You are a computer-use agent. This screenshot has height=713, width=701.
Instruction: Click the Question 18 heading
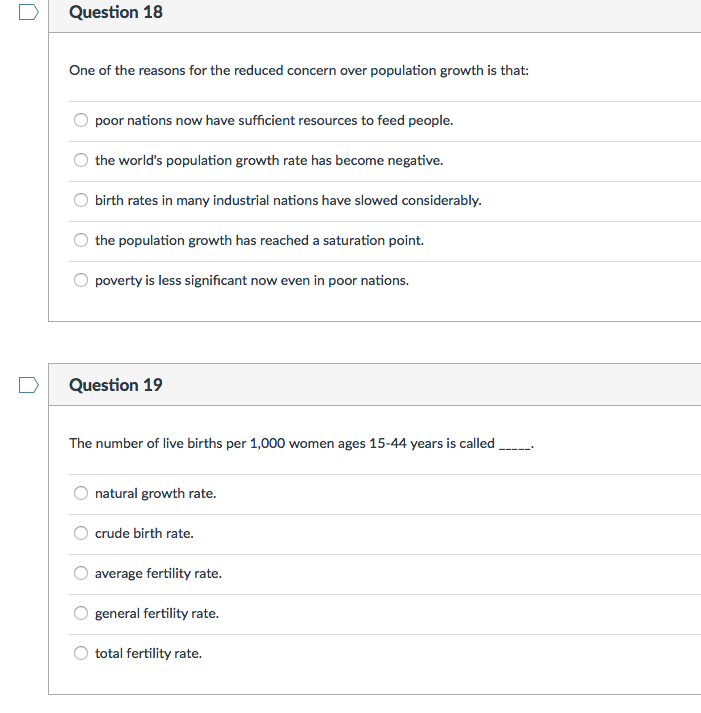(116, 12)
